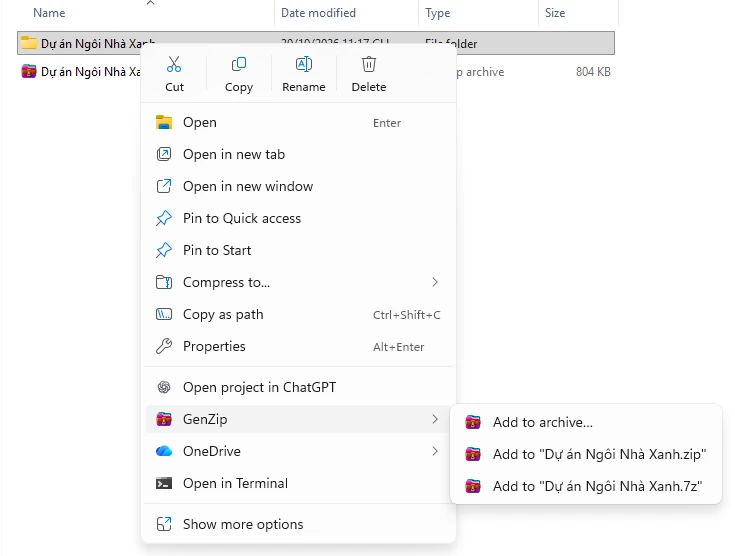Viewport: 735px width, 556px height.
Task: Click the Rename icon
Action: click(304, 64)
